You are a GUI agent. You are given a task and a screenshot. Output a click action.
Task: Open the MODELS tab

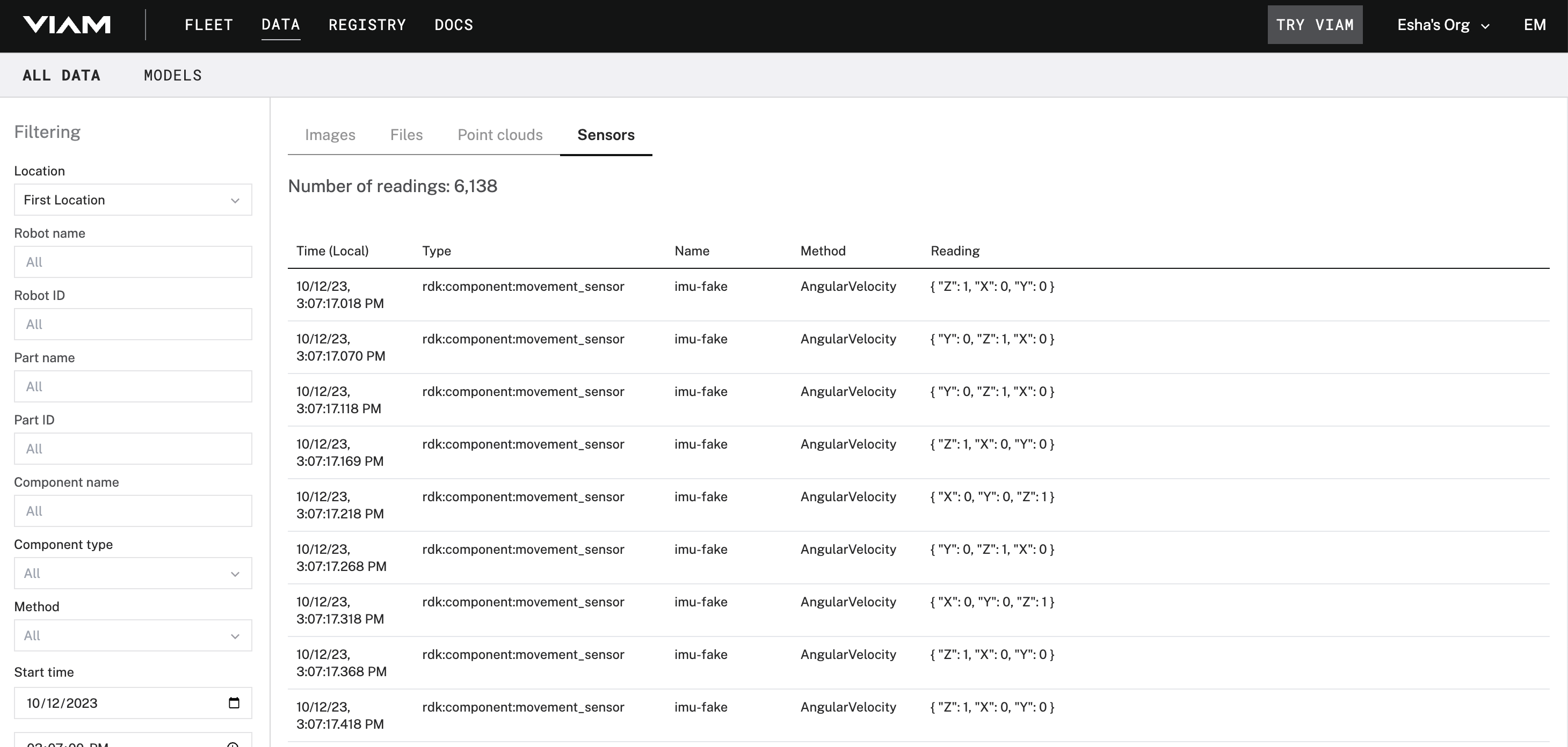point(172,75)
